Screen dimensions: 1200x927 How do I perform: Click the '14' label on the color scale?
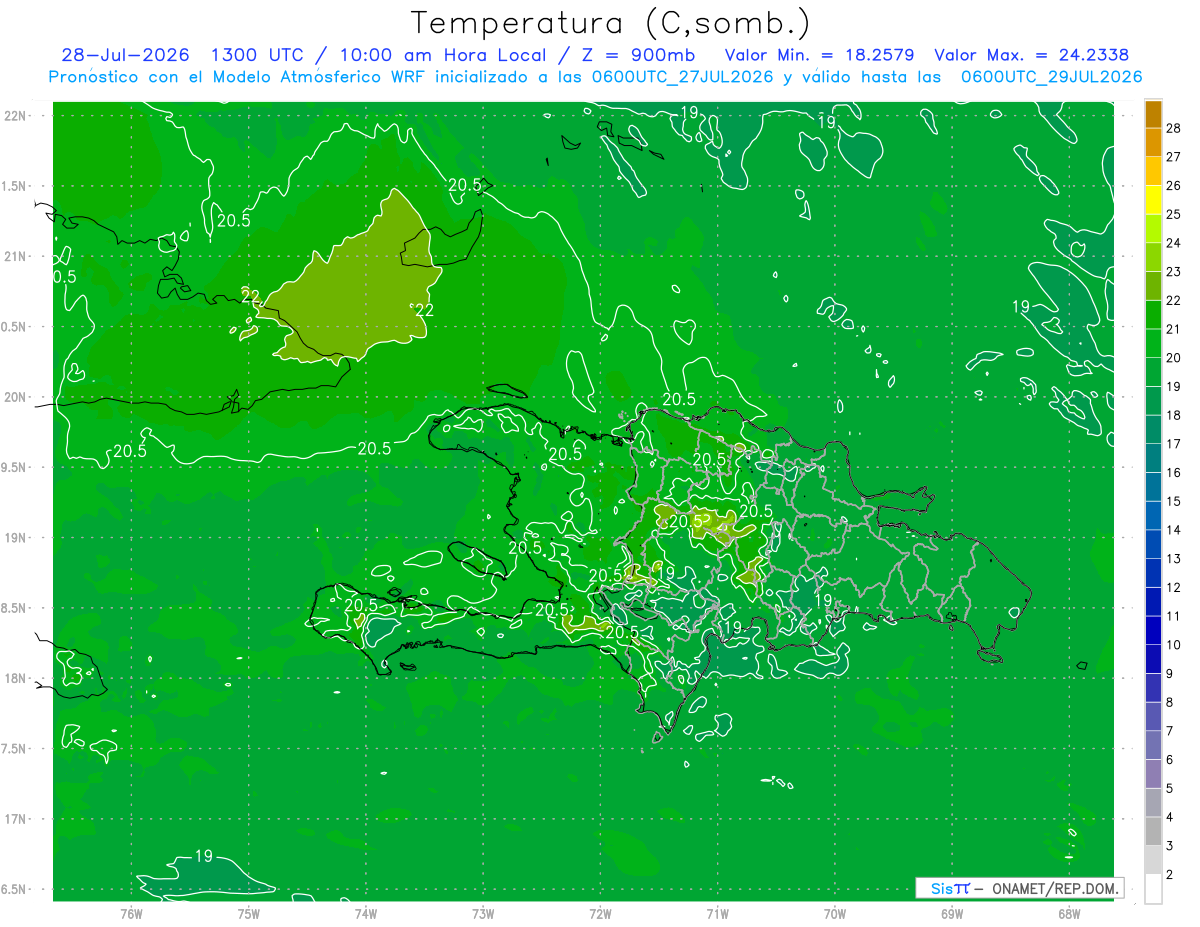click(1175, 530)
